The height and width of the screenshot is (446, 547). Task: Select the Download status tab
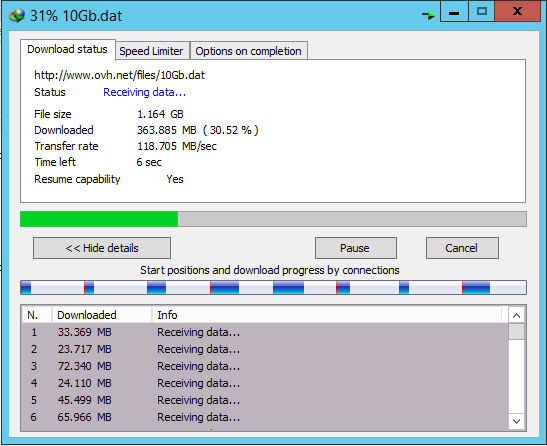[x=68, y=49]
